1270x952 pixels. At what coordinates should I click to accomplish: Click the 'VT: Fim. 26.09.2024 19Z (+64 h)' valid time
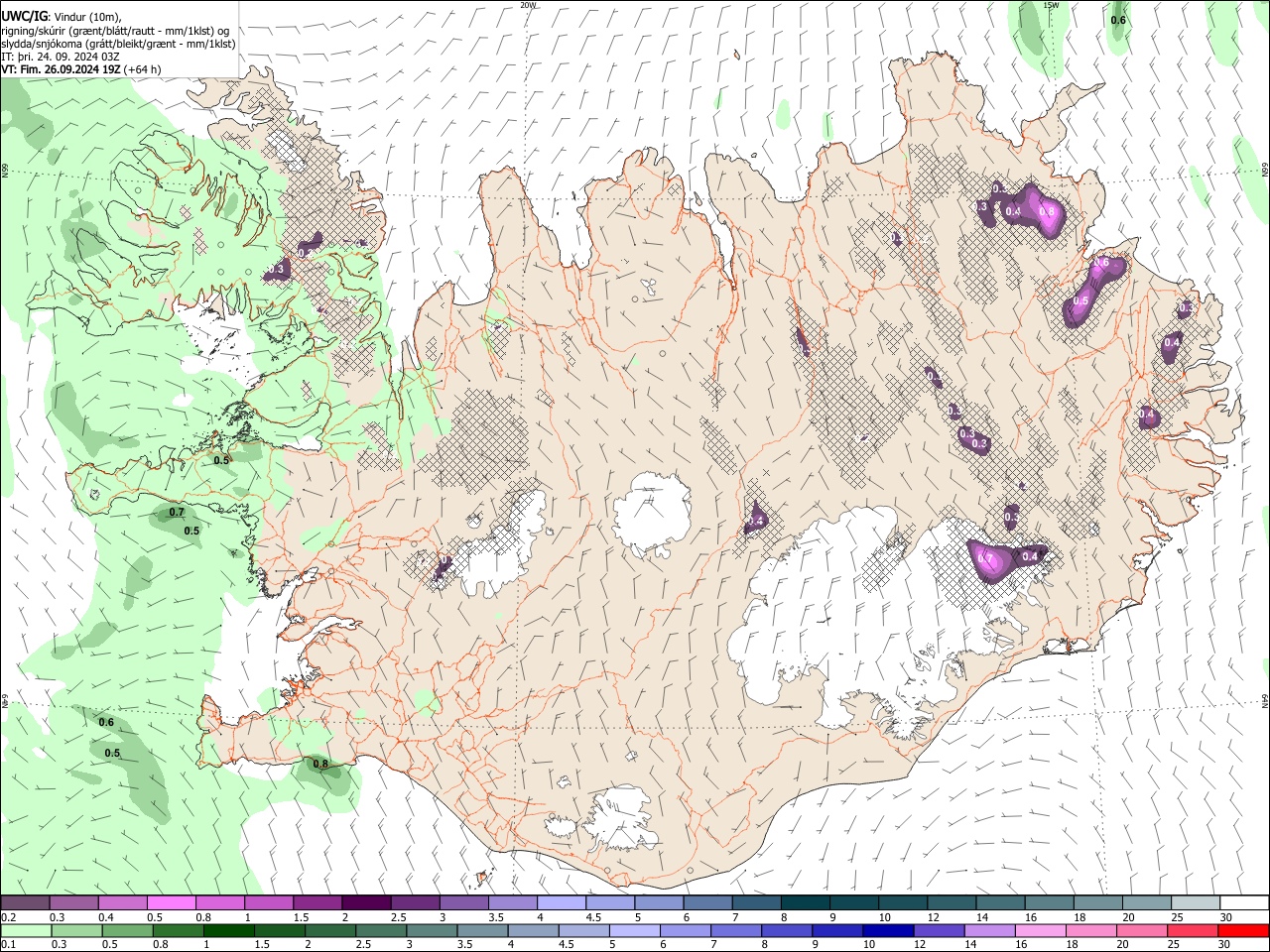click(x=81, y=69)
